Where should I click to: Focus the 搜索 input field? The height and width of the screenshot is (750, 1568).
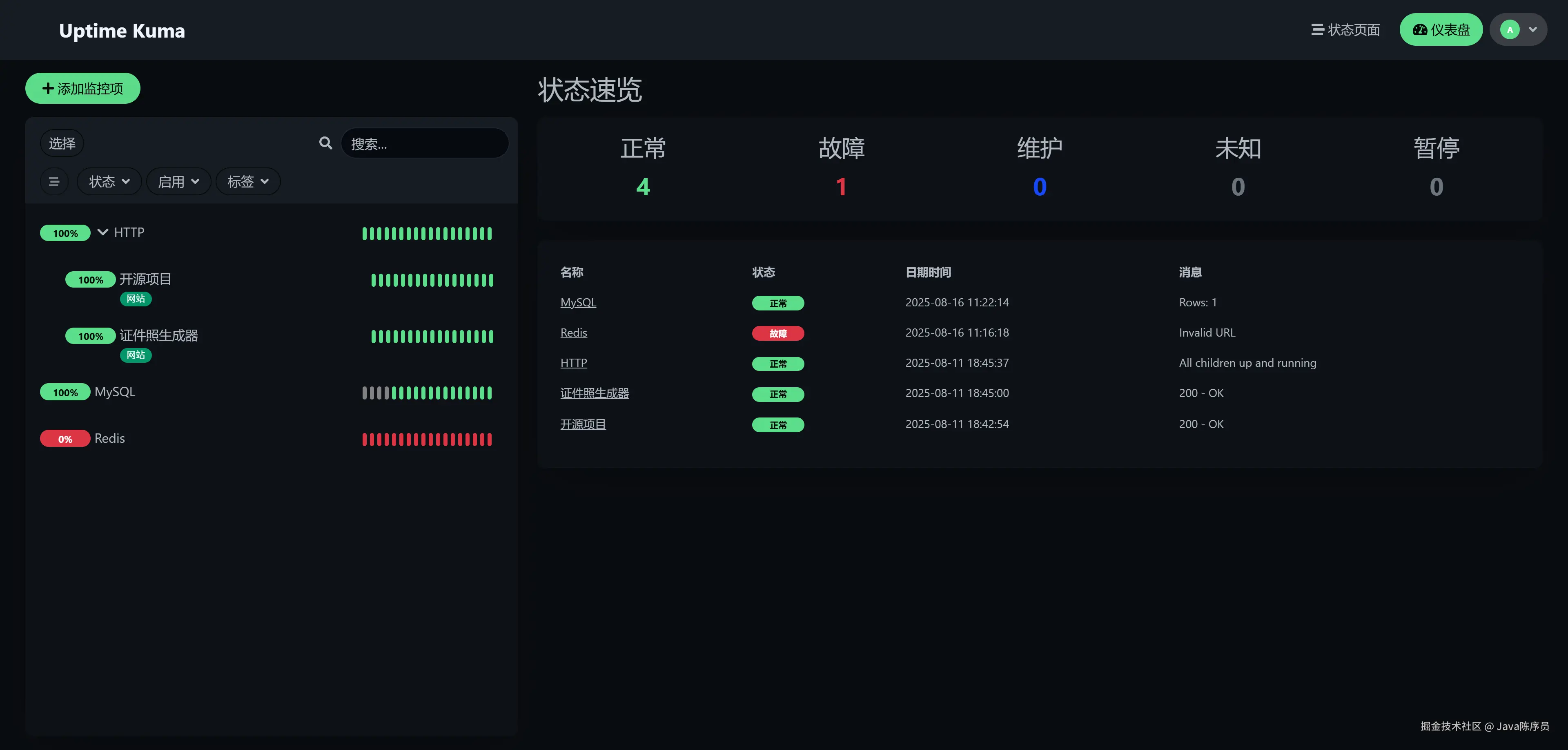pos(426,144)
